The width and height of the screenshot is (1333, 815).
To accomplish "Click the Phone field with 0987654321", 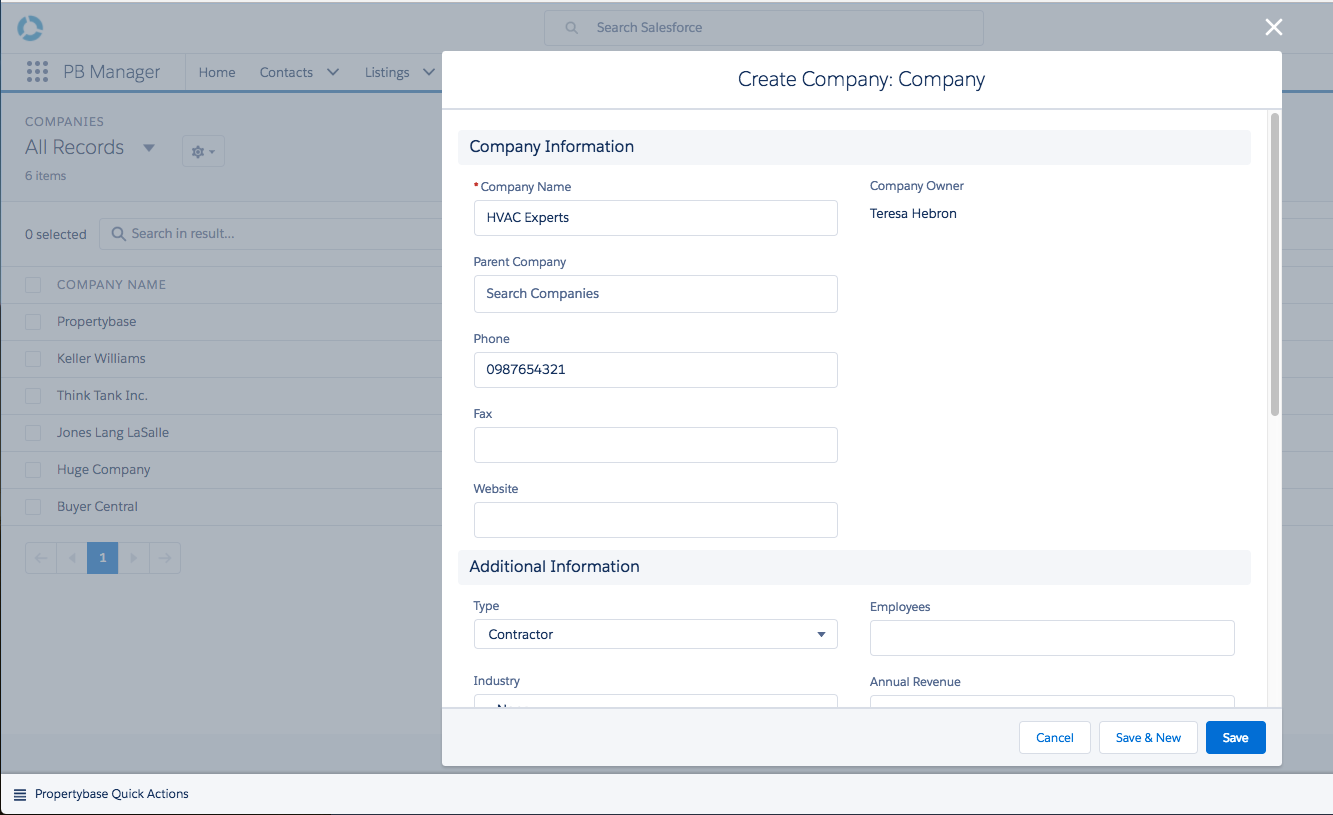I will 656,370.
